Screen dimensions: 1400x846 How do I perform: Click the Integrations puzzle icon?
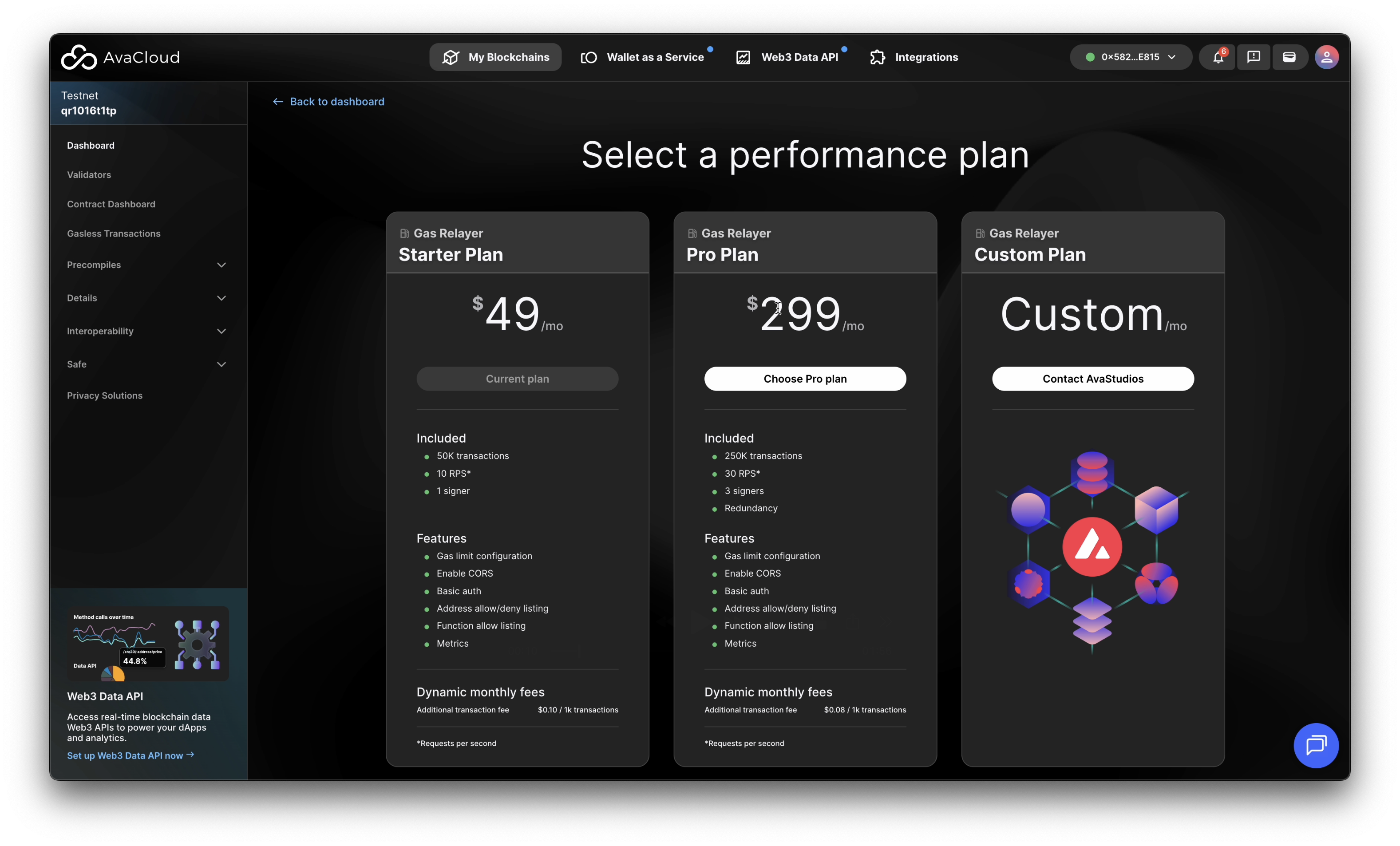[x=877, y=57]
